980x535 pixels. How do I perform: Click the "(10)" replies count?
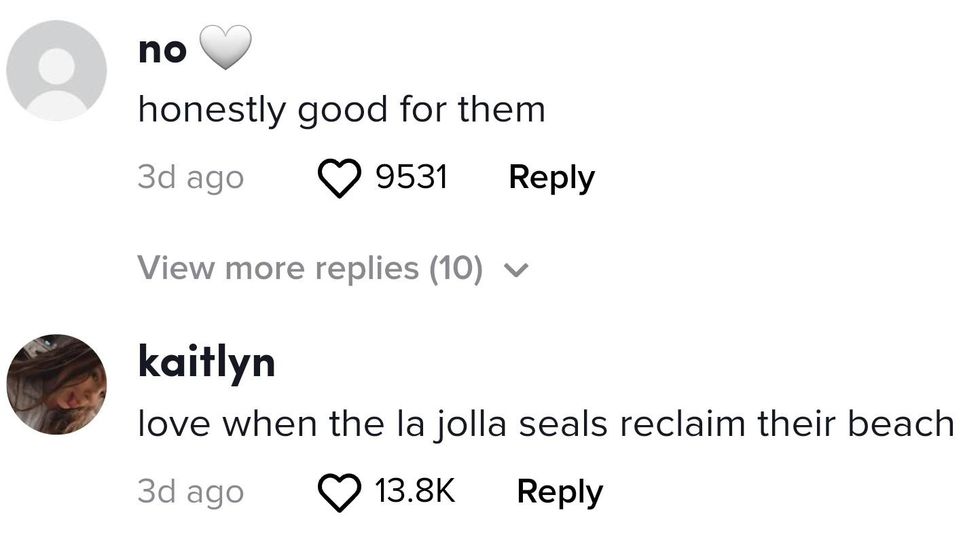pos(456,268)
